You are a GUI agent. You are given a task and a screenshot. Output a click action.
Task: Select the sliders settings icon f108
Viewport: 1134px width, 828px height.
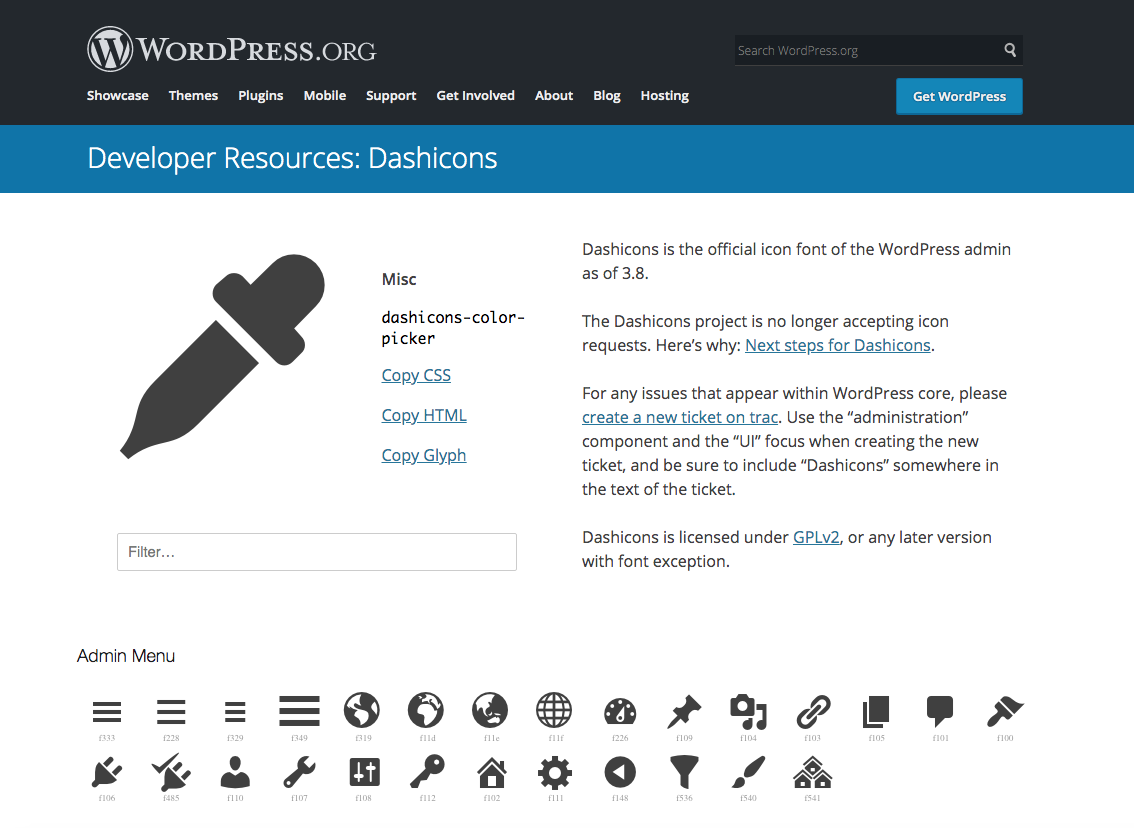tap(364, 772)
